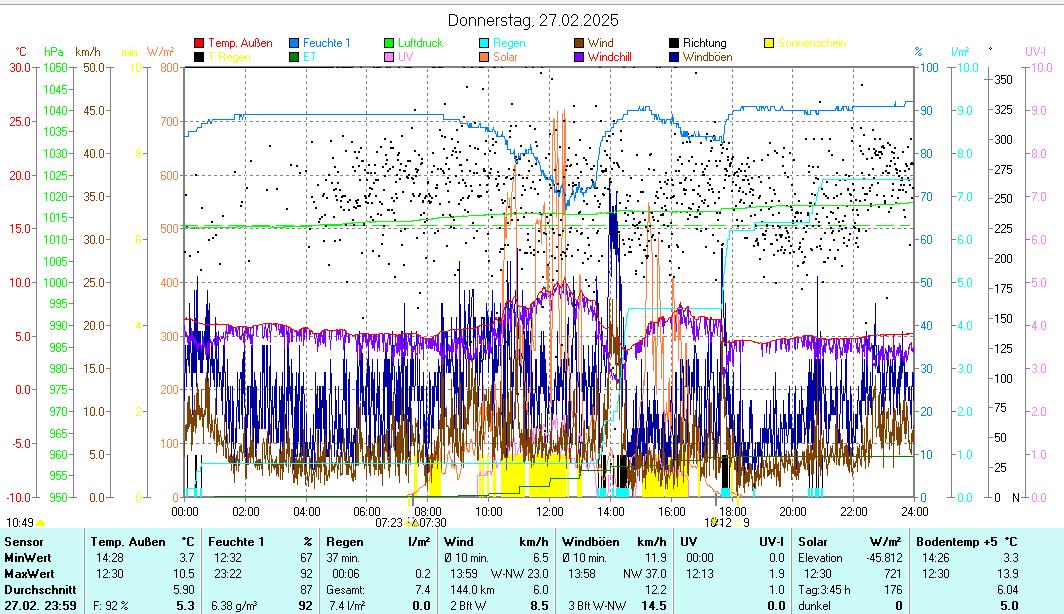Click the dark blue Windböen legend swatch

pyautogui.click(x=675, y=57)
